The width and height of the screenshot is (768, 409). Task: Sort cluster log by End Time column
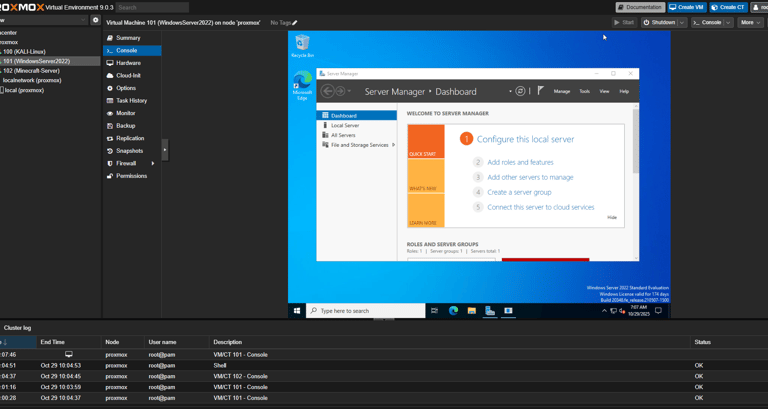[x=52, y=342]
